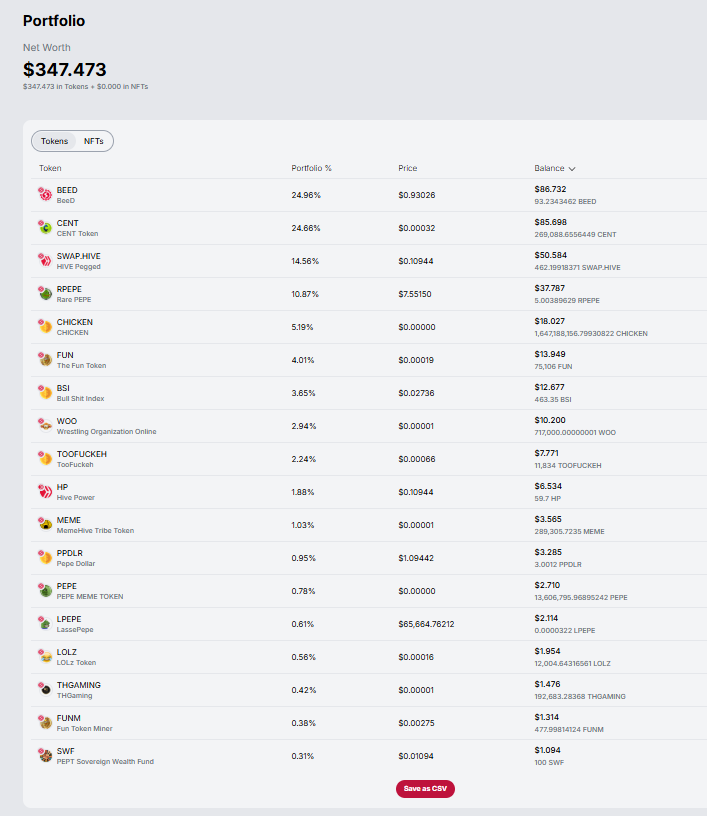Screen dimensions: 707x816
Task: Click the RPEPE frog token icon
Action: (x=45, y=294)
